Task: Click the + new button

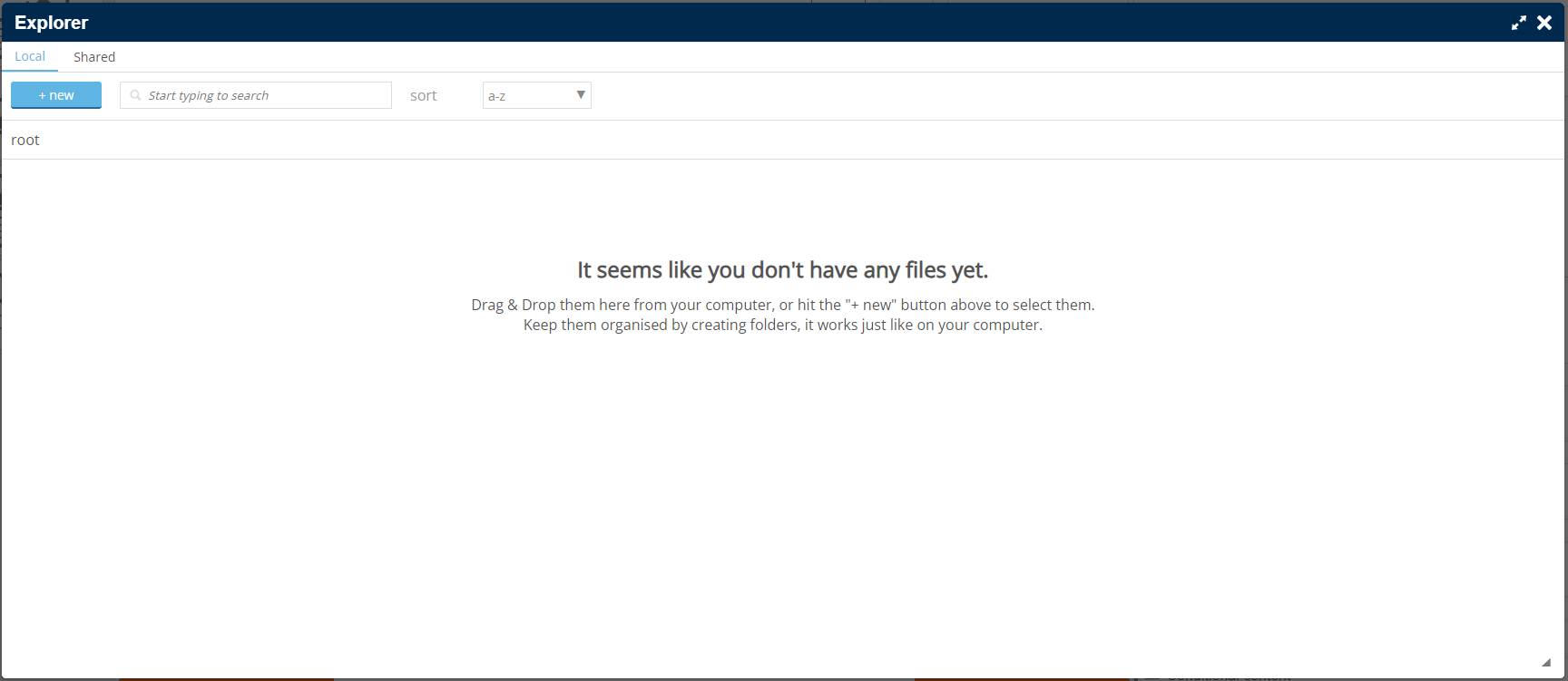Action: click(56, 95)
